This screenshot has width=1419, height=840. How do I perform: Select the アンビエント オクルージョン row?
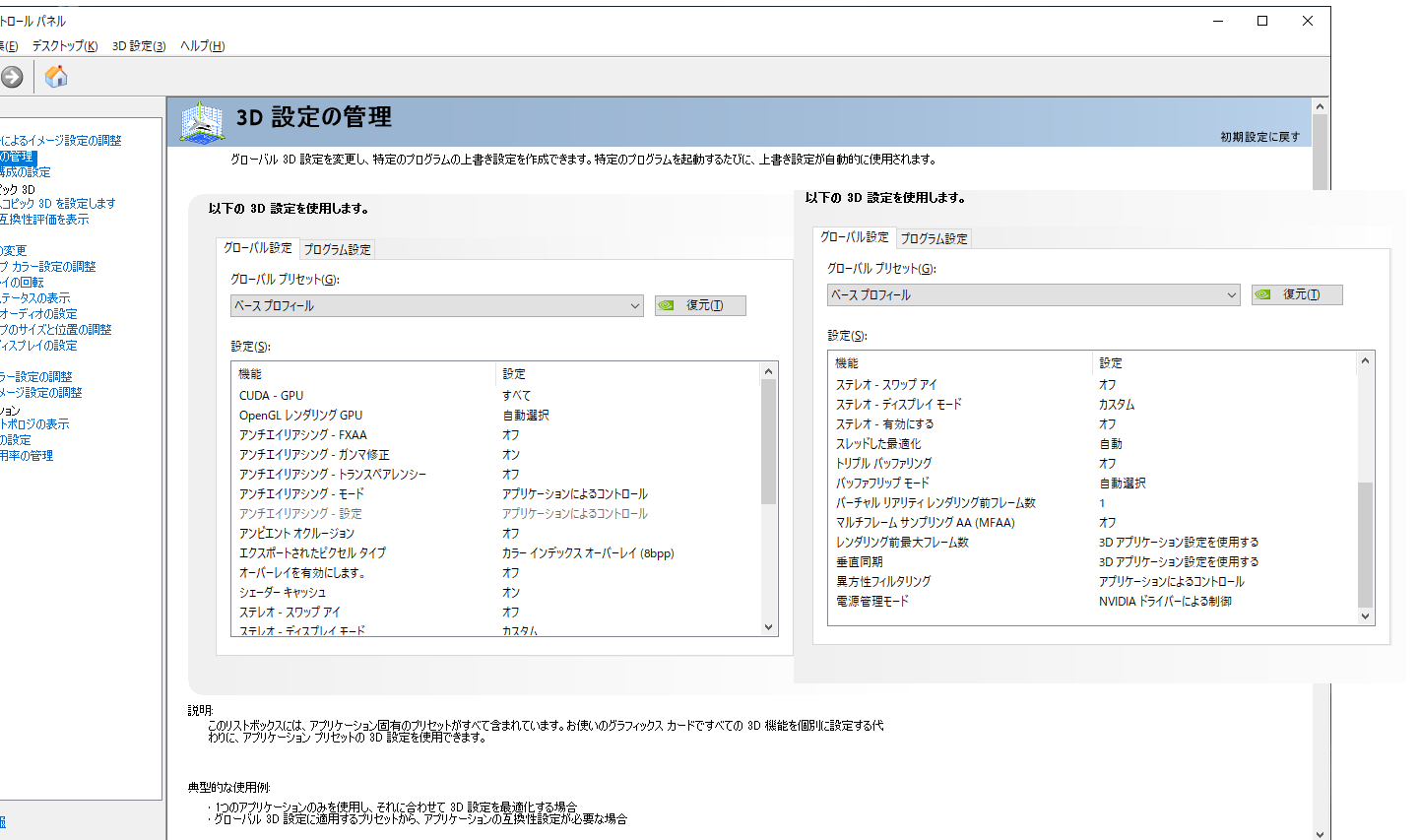(x=496, y=534)
